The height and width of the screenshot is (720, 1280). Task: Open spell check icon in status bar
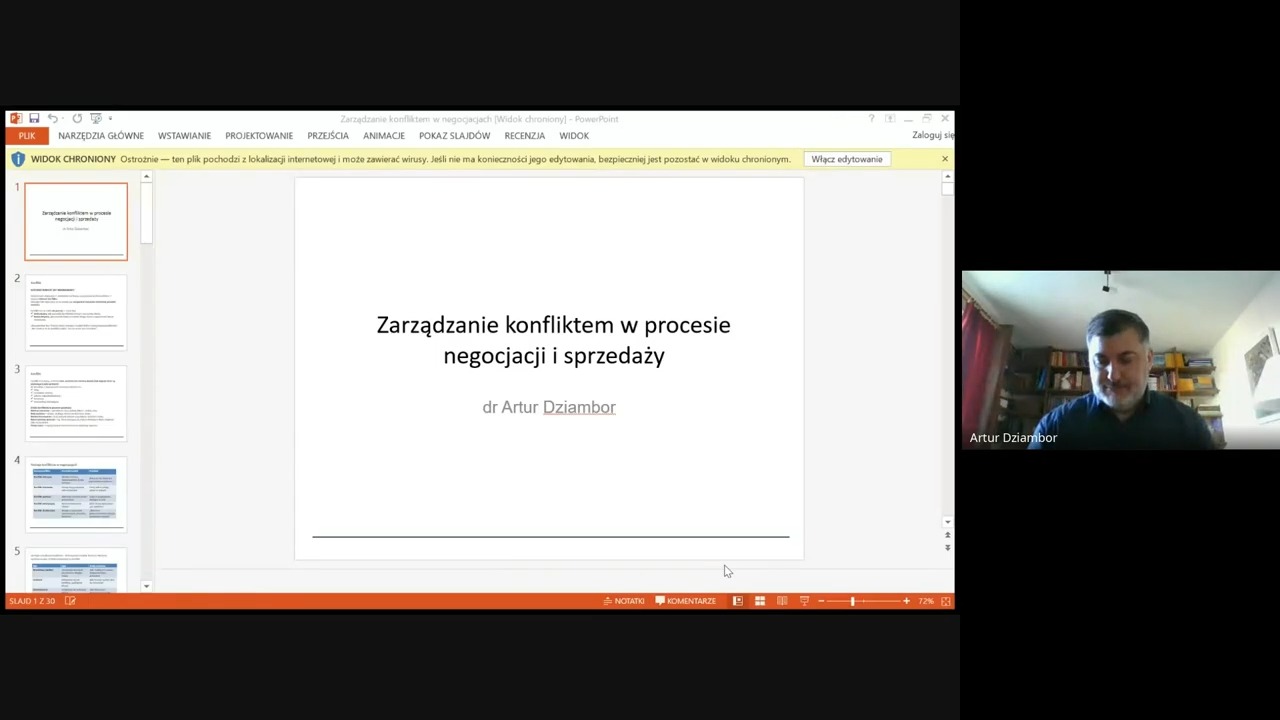pos(70,601)
